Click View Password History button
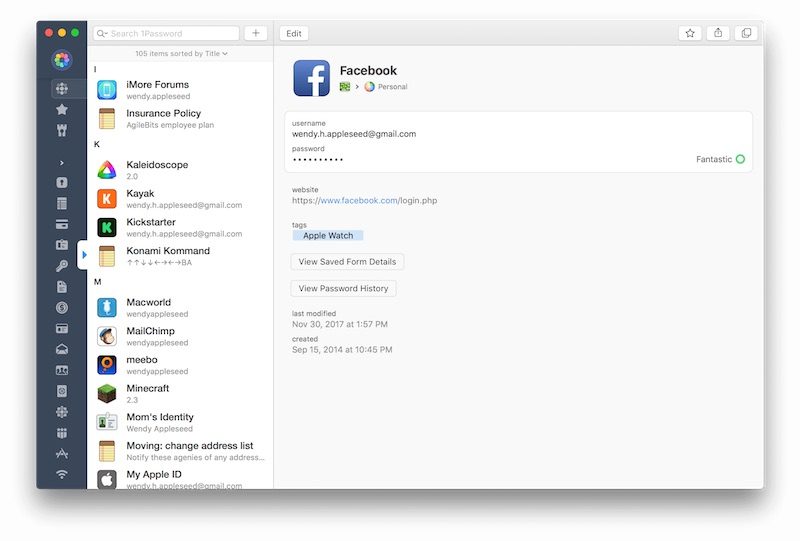This screenshot has height=541, width=800. point(343,288)
